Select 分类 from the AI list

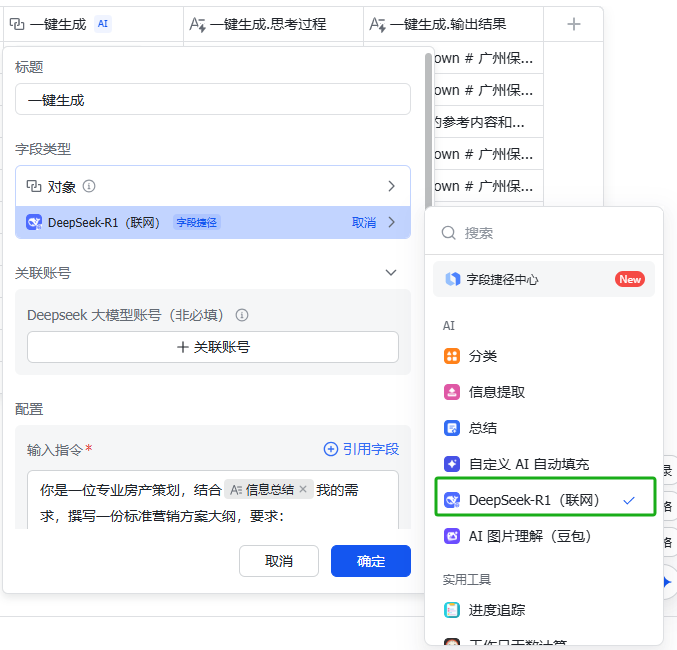click(x=544, y=356)
